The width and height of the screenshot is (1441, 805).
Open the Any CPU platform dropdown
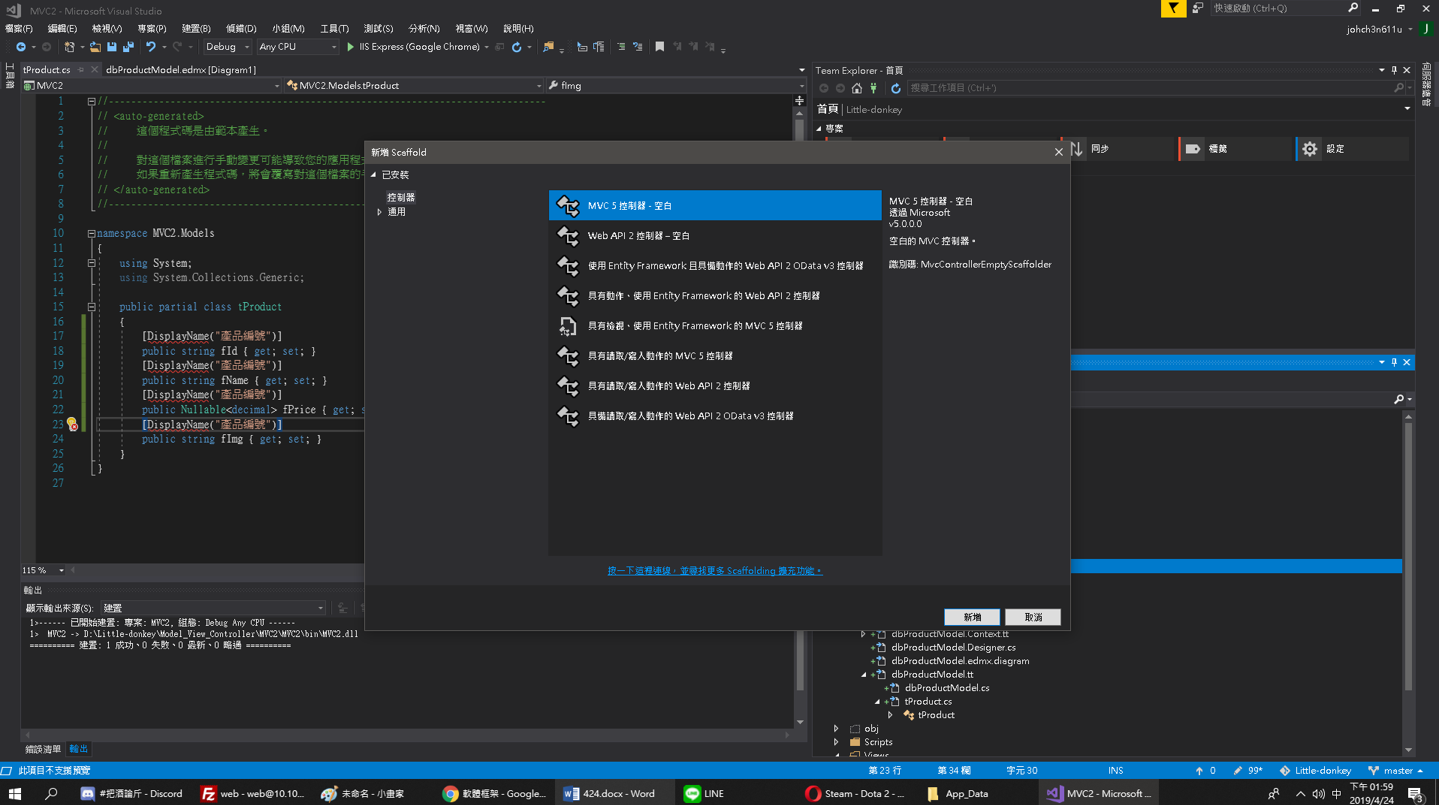click(x=298, y=47)
